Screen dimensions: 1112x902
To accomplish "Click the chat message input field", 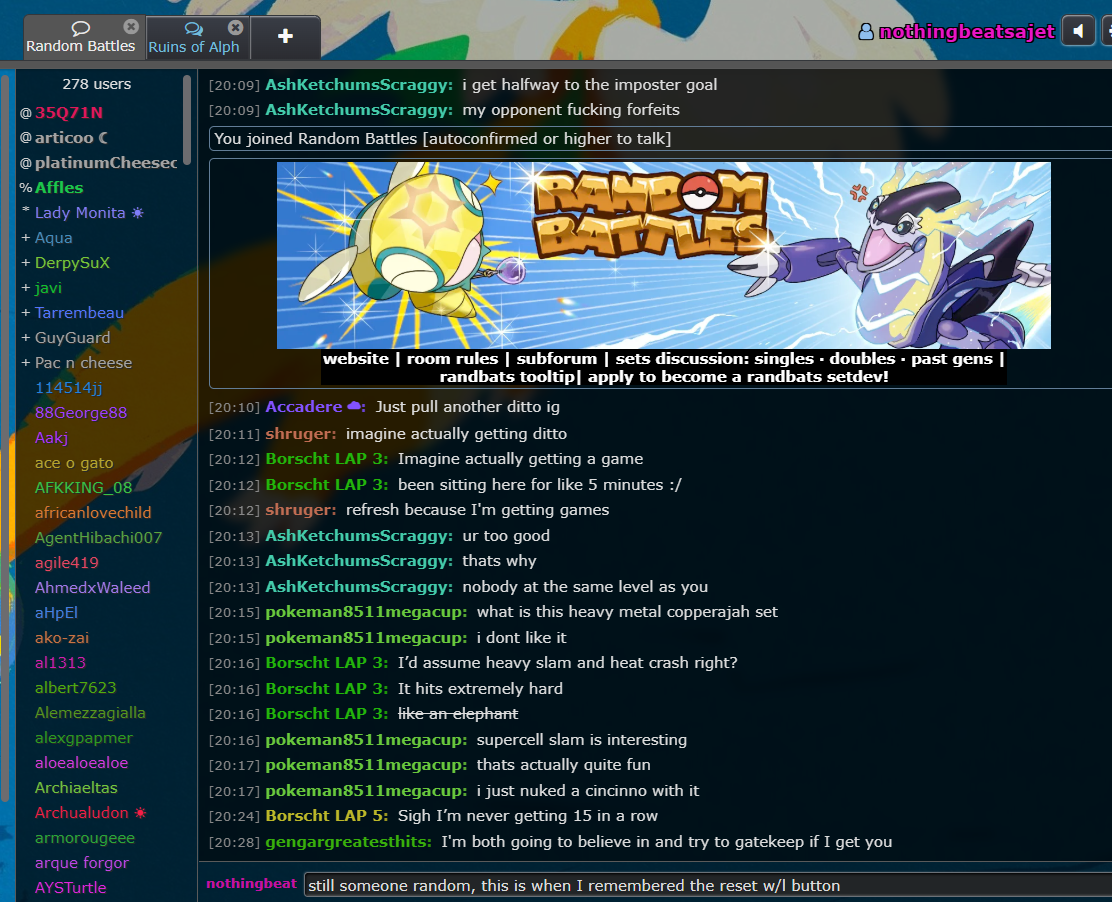I will coord(708,885).
